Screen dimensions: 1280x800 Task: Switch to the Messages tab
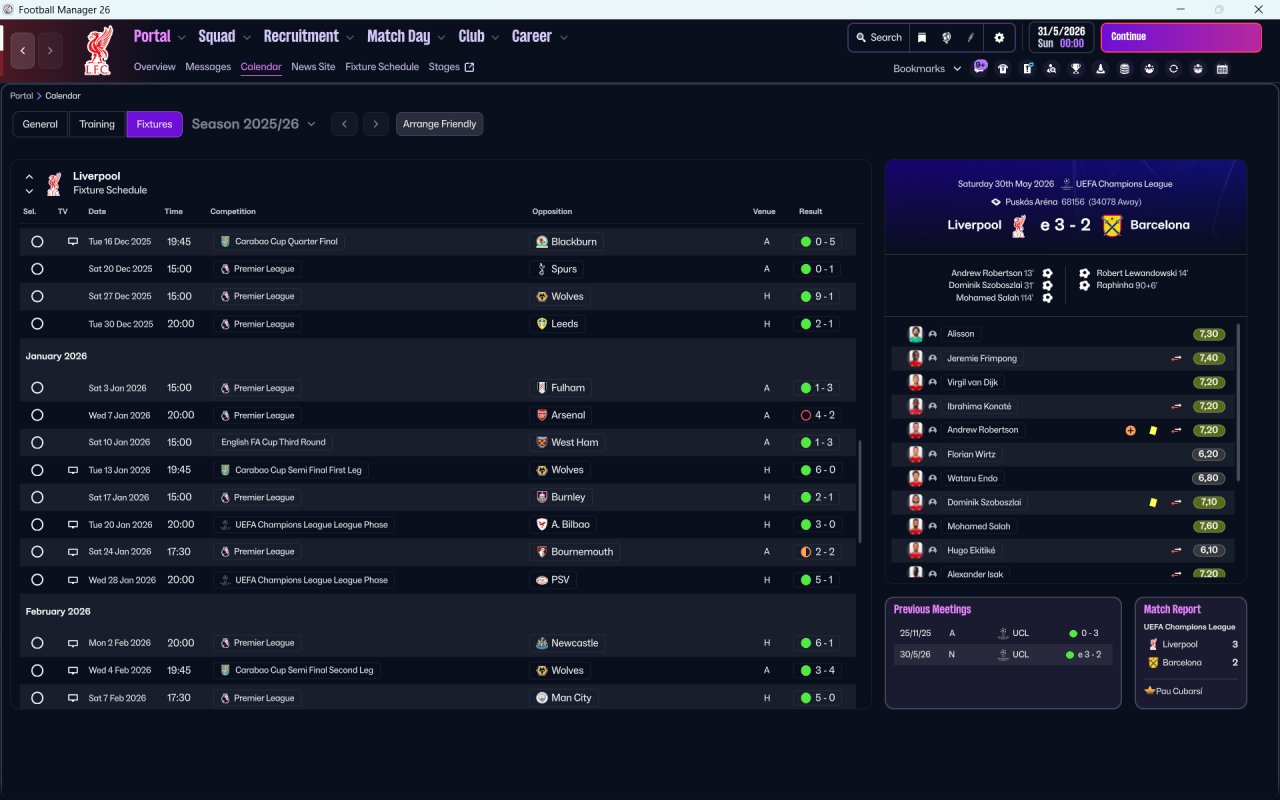208,67
